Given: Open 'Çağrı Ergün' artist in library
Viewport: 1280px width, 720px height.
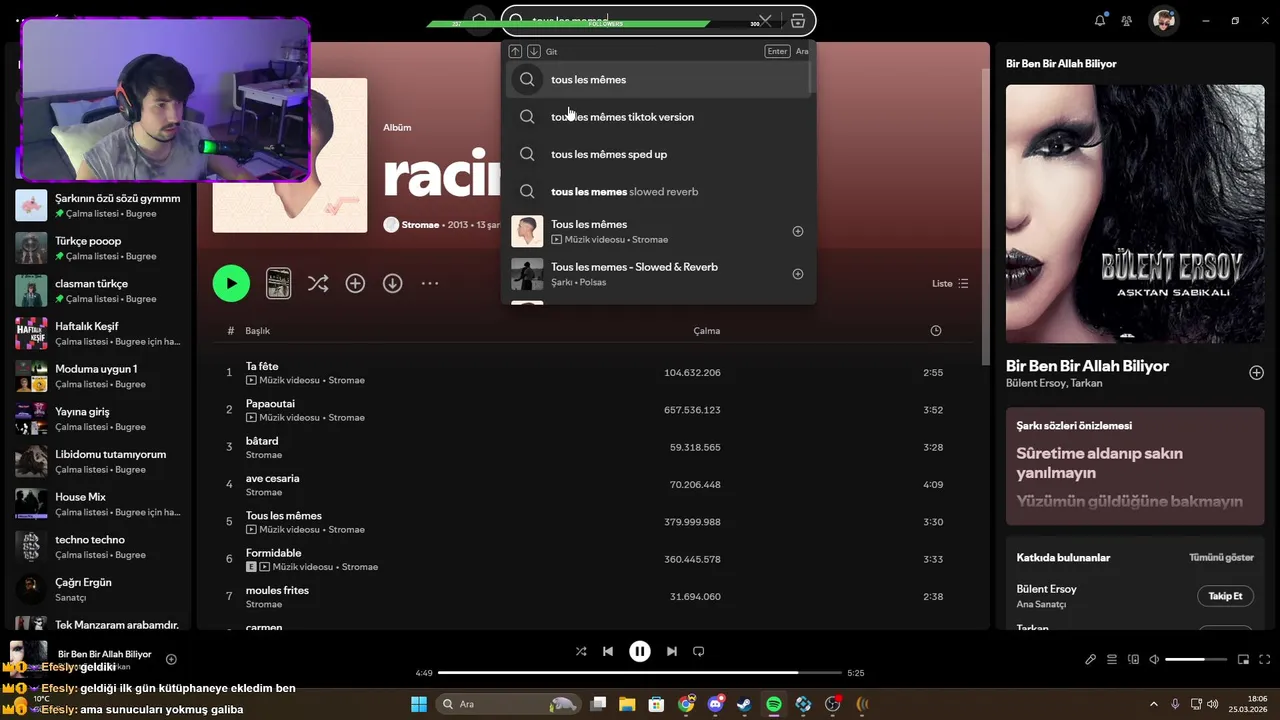Looking at the screenshot, I should [x=100, y=589].
